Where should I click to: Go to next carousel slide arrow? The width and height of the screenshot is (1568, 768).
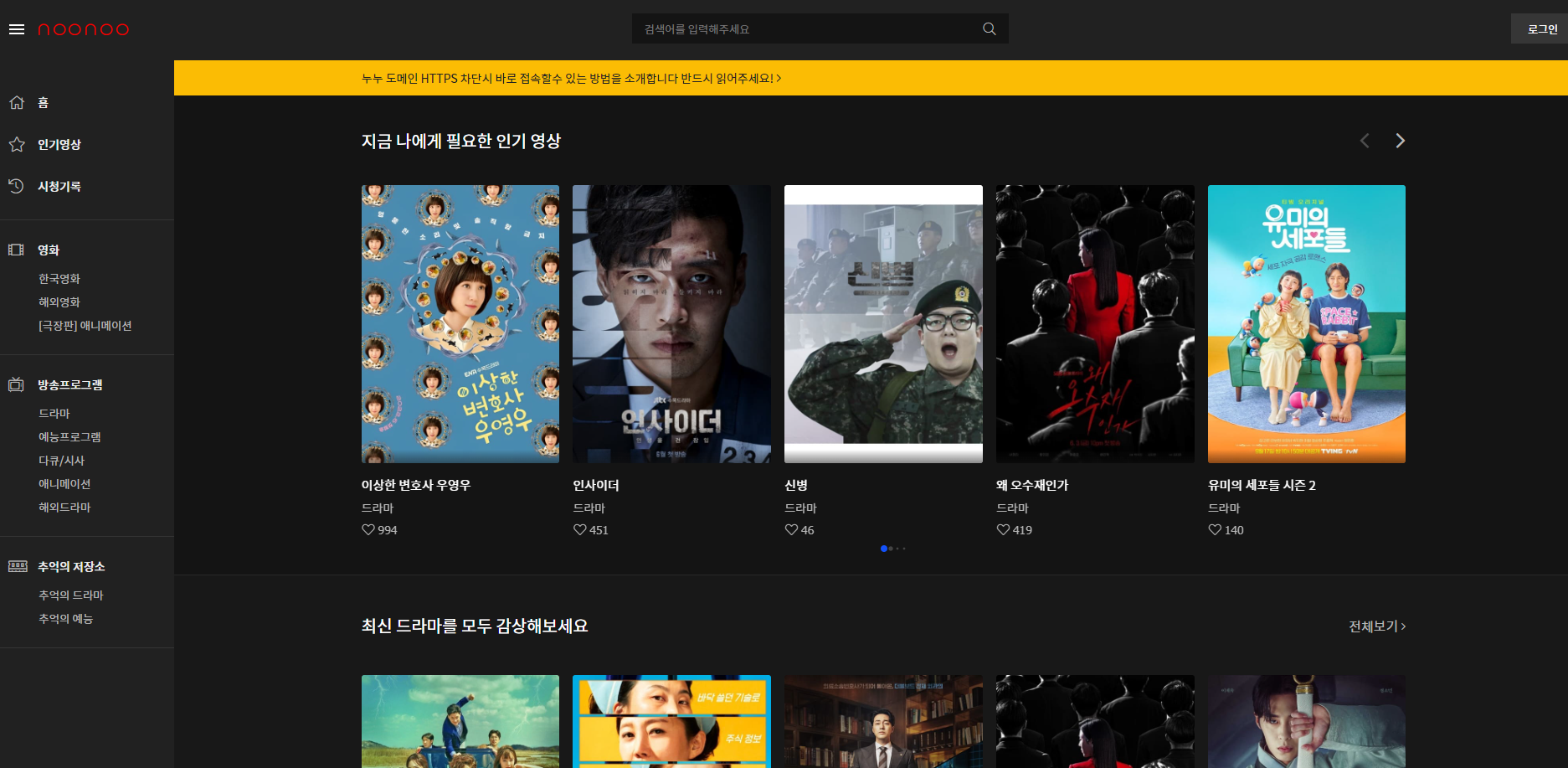coord(1400,141)
